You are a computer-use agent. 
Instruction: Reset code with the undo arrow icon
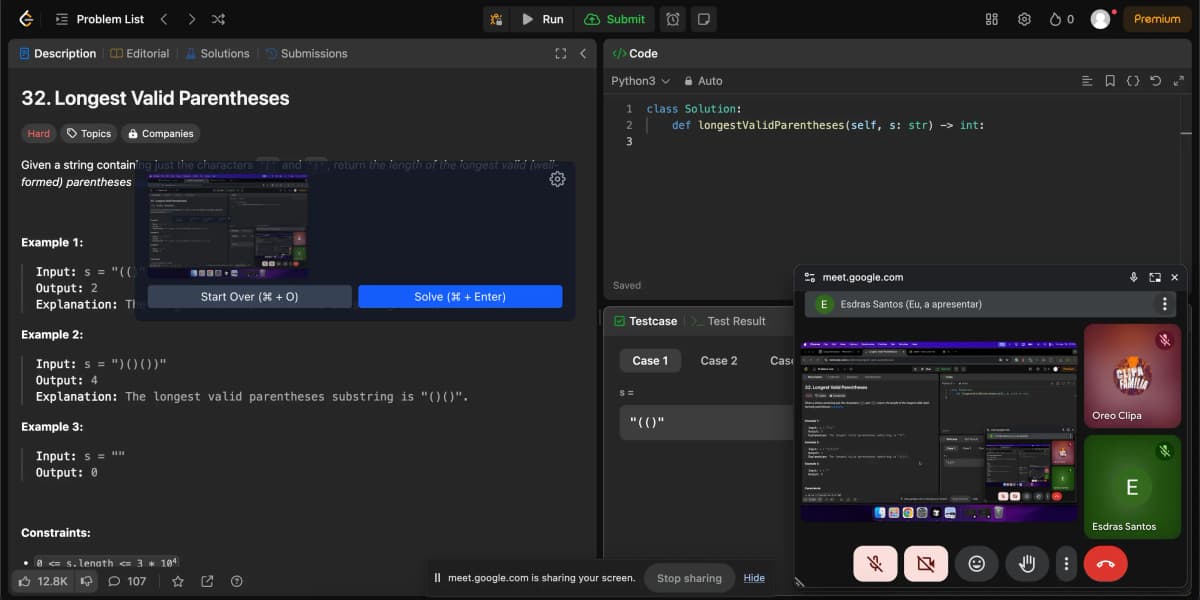point(1156,81)
